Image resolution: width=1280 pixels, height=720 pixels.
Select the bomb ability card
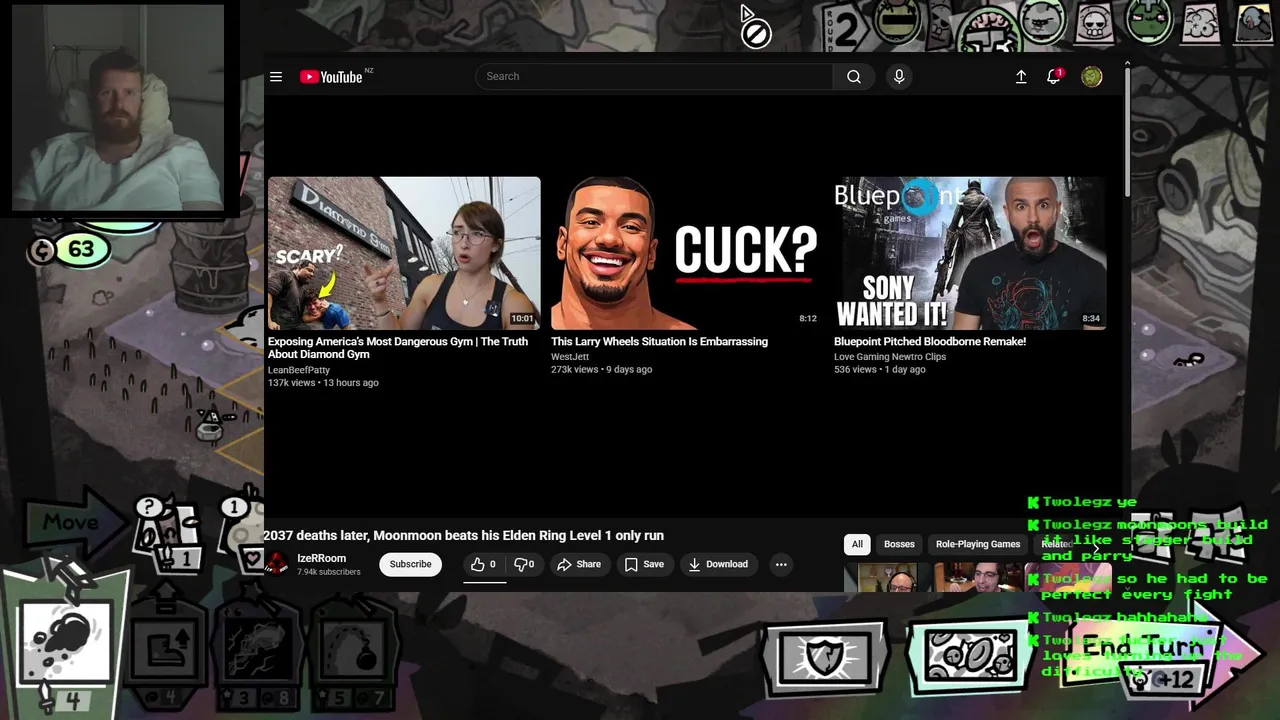353,651
